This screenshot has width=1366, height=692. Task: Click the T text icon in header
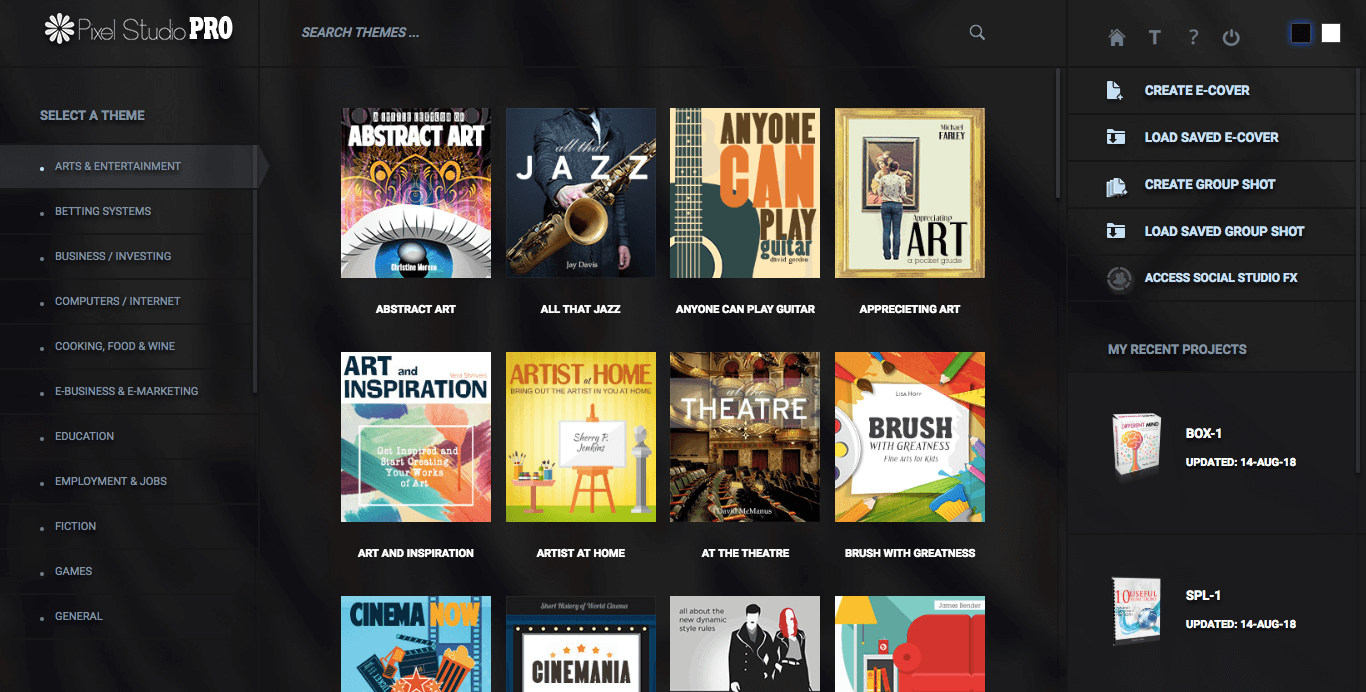(x=1154, y=38)
